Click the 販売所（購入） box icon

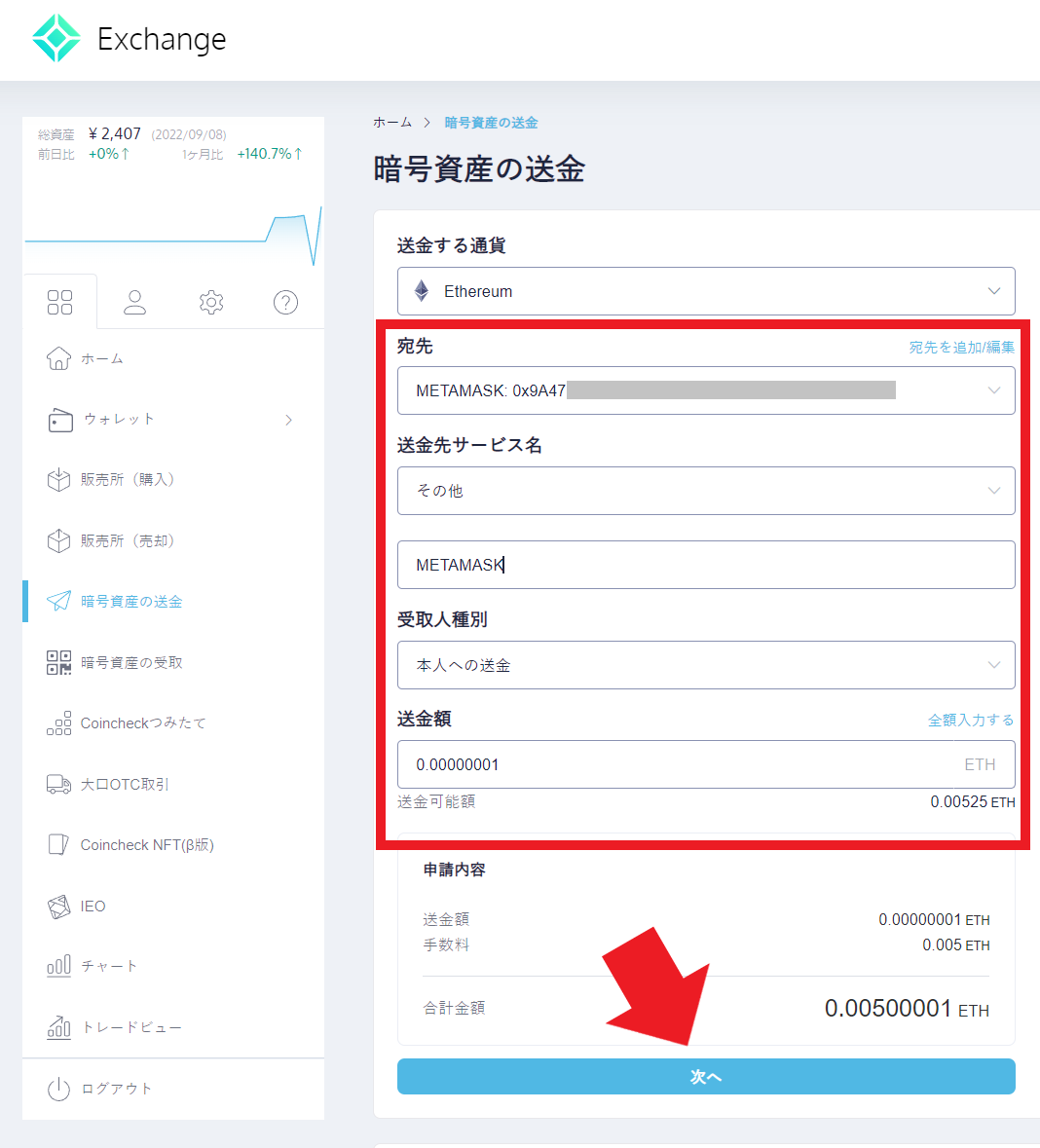coord(58,480)
